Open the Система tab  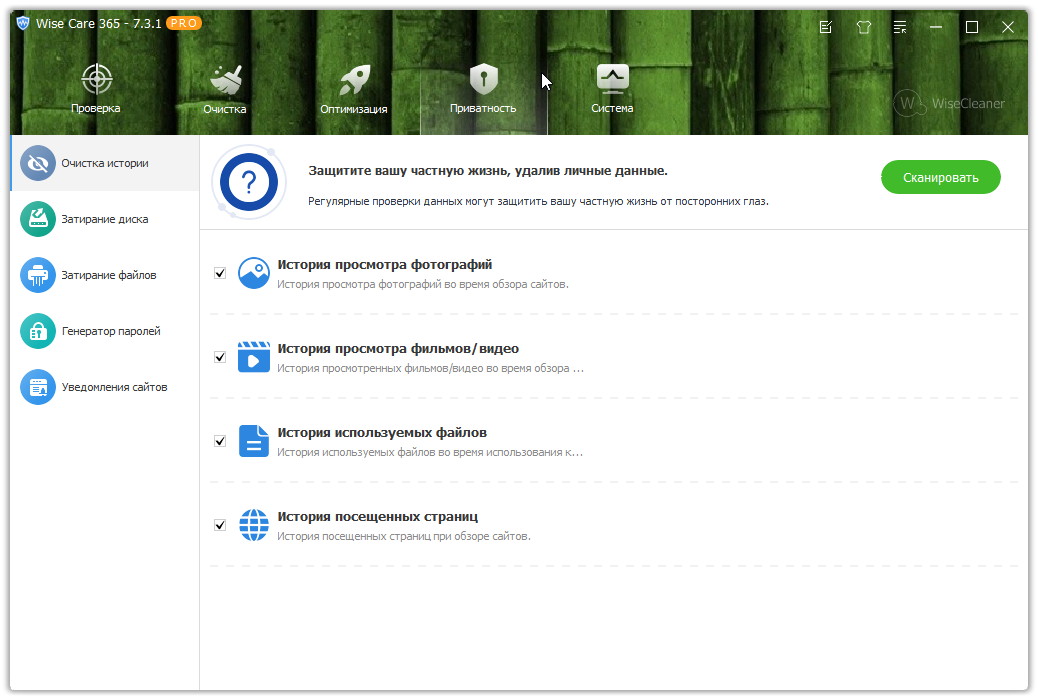click(612, 90)
